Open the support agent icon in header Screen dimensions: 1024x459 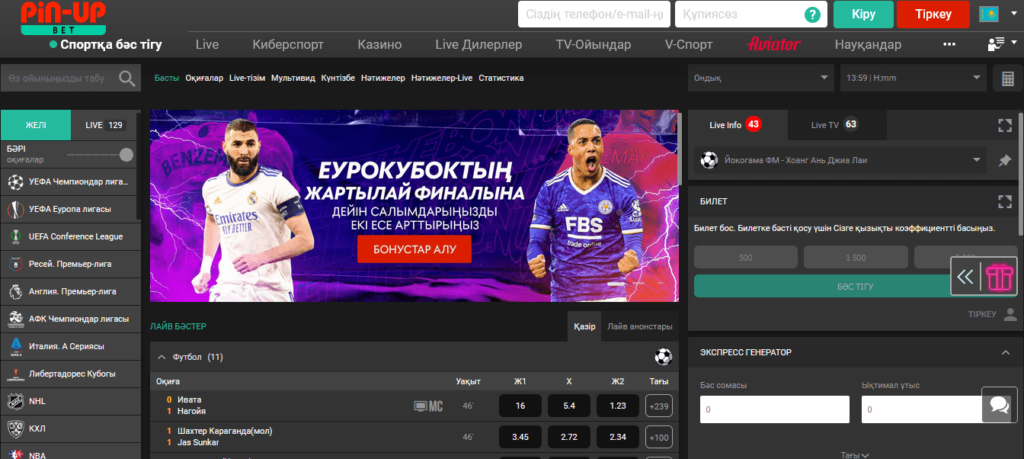pyautogui.click(x=996, y=44)
